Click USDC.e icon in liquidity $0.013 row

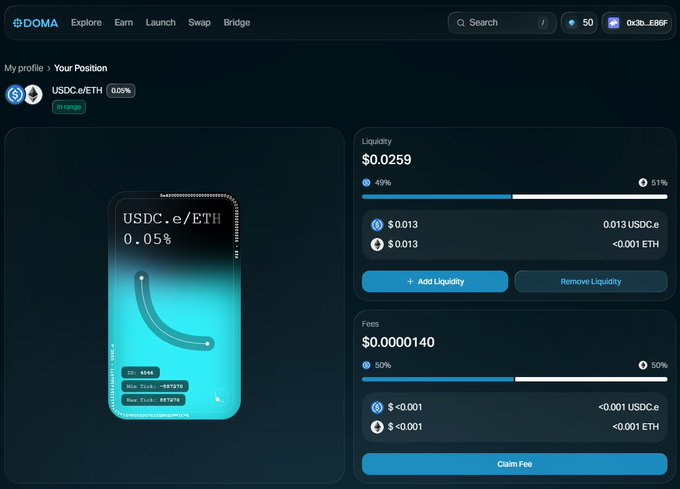[x=377, y=225]
